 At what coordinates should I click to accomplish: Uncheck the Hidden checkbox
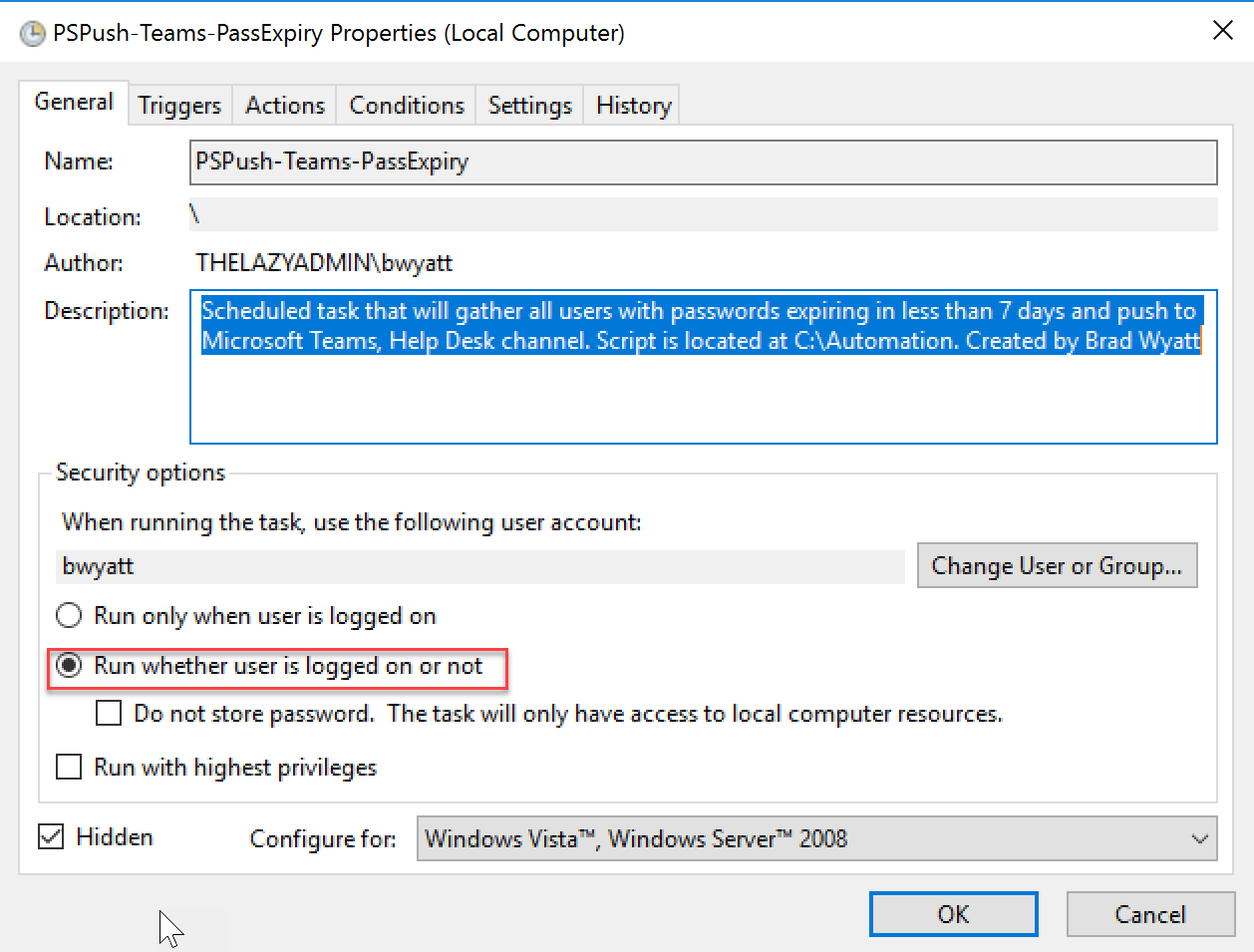pos(51,836)
